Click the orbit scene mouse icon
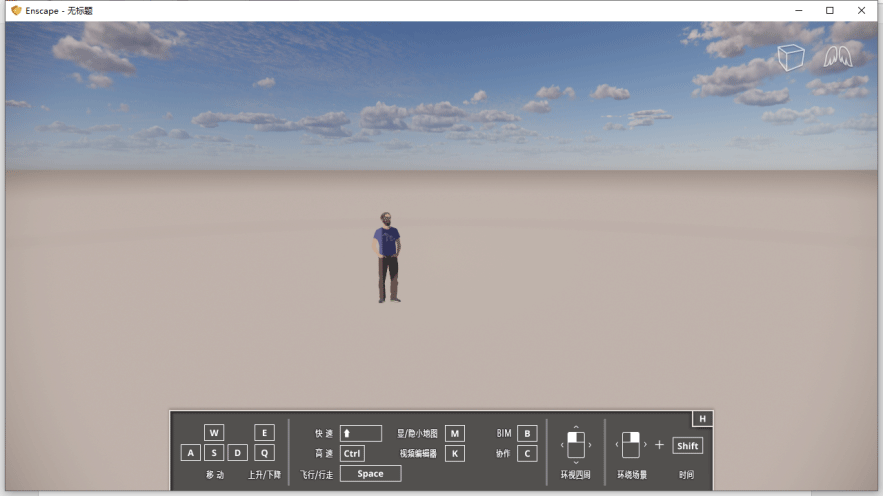Viewport: 883px width, 497px height. (630, 444)
